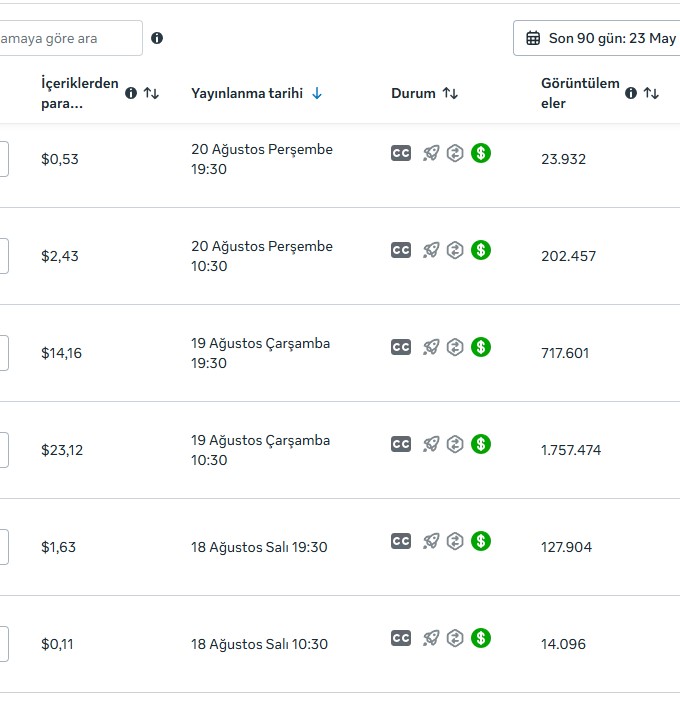Viewport: 680px width, 703px height.
Task: Toggle Yayınlanma tarihi descending sort arrow
Action: [x=317, y=93]
